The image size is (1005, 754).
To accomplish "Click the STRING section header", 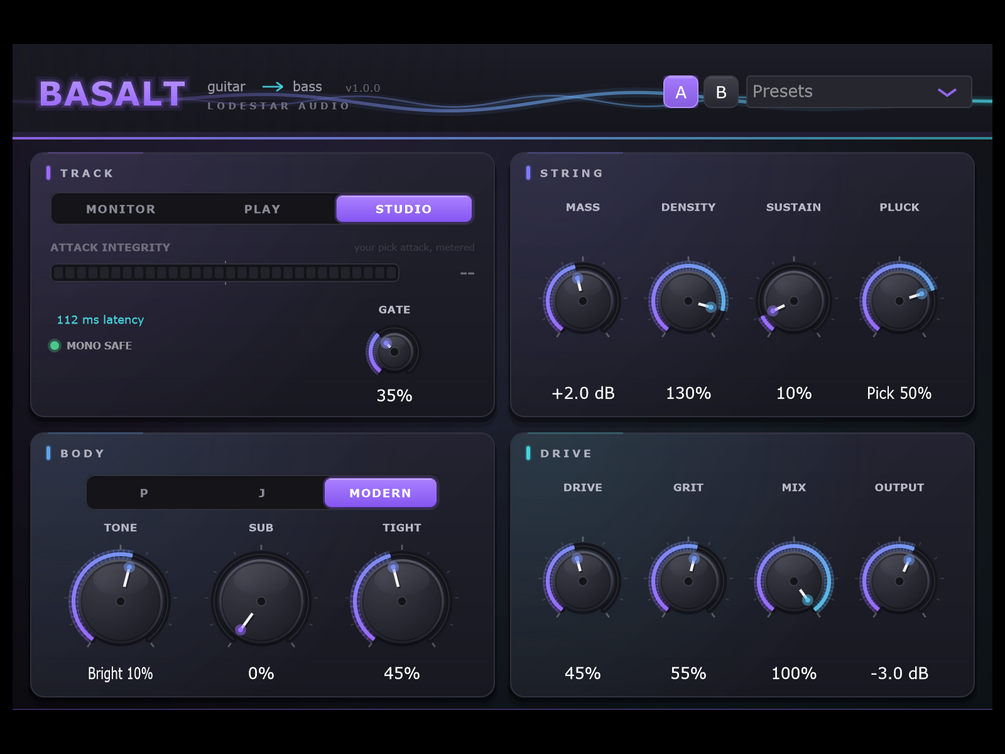I will (571, 173).
